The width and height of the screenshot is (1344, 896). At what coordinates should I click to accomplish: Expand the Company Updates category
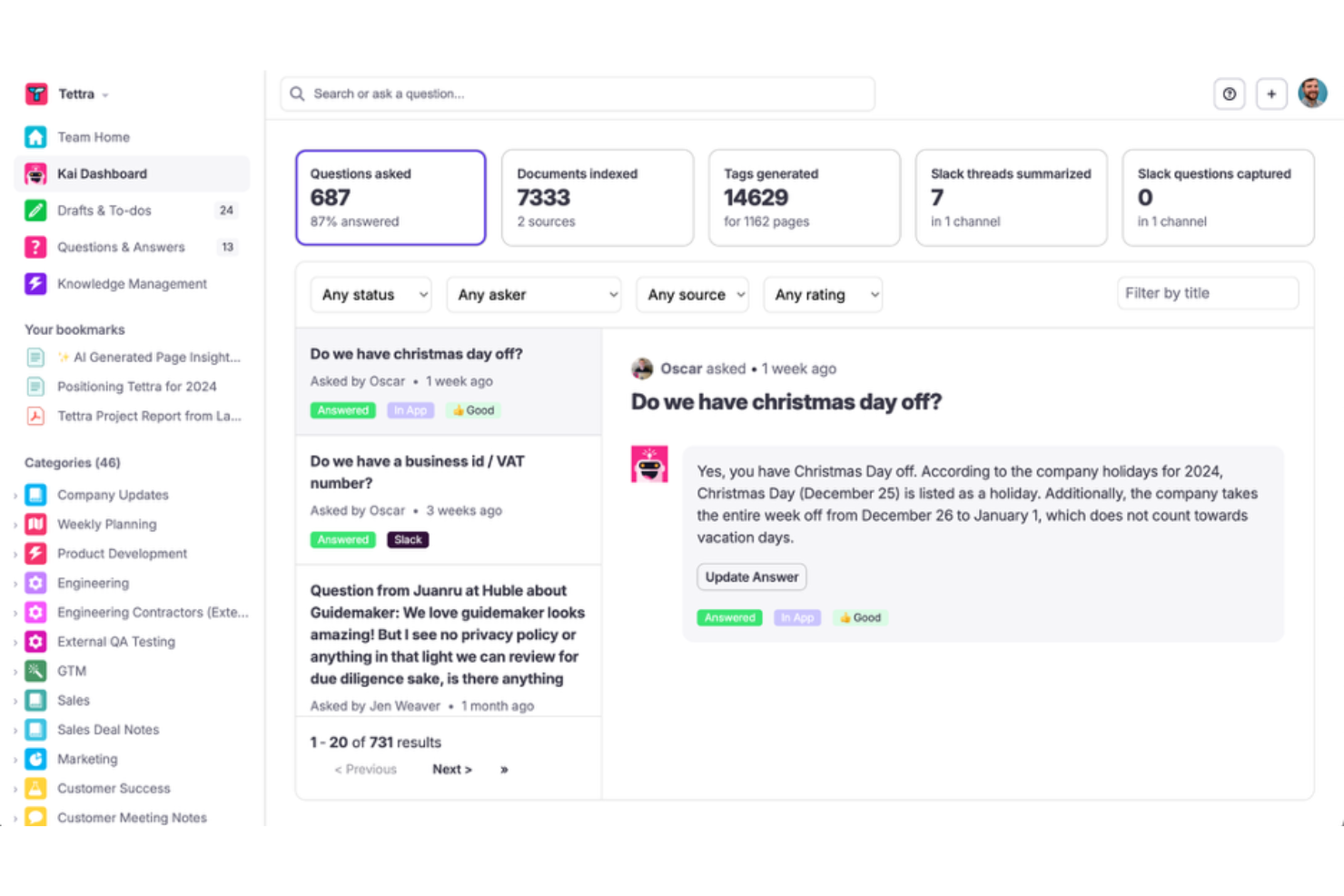pyautogui.click(x=16, y=495)
